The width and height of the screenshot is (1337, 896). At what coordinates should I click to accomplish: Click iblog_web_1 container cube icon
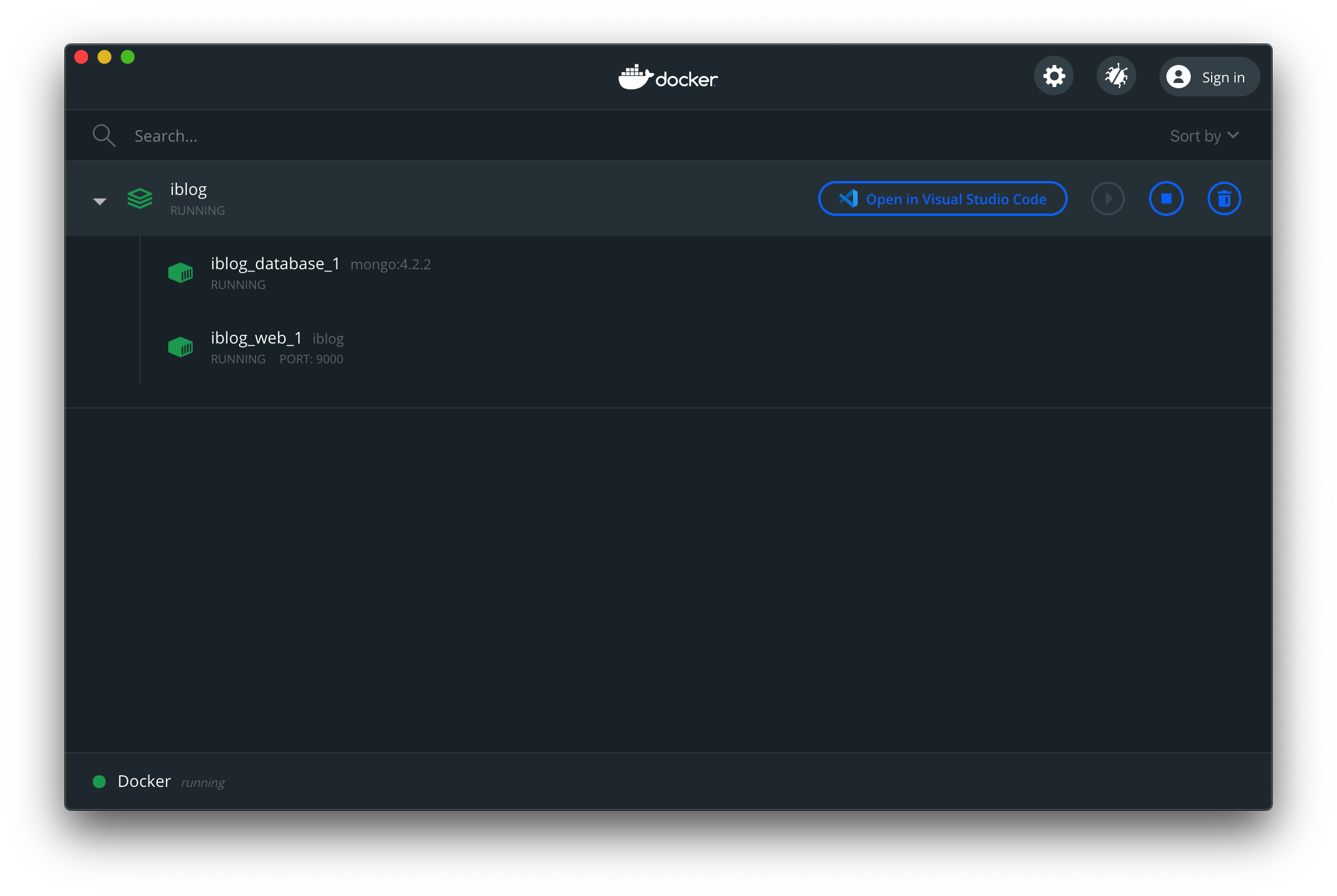(x=180, y=347)
